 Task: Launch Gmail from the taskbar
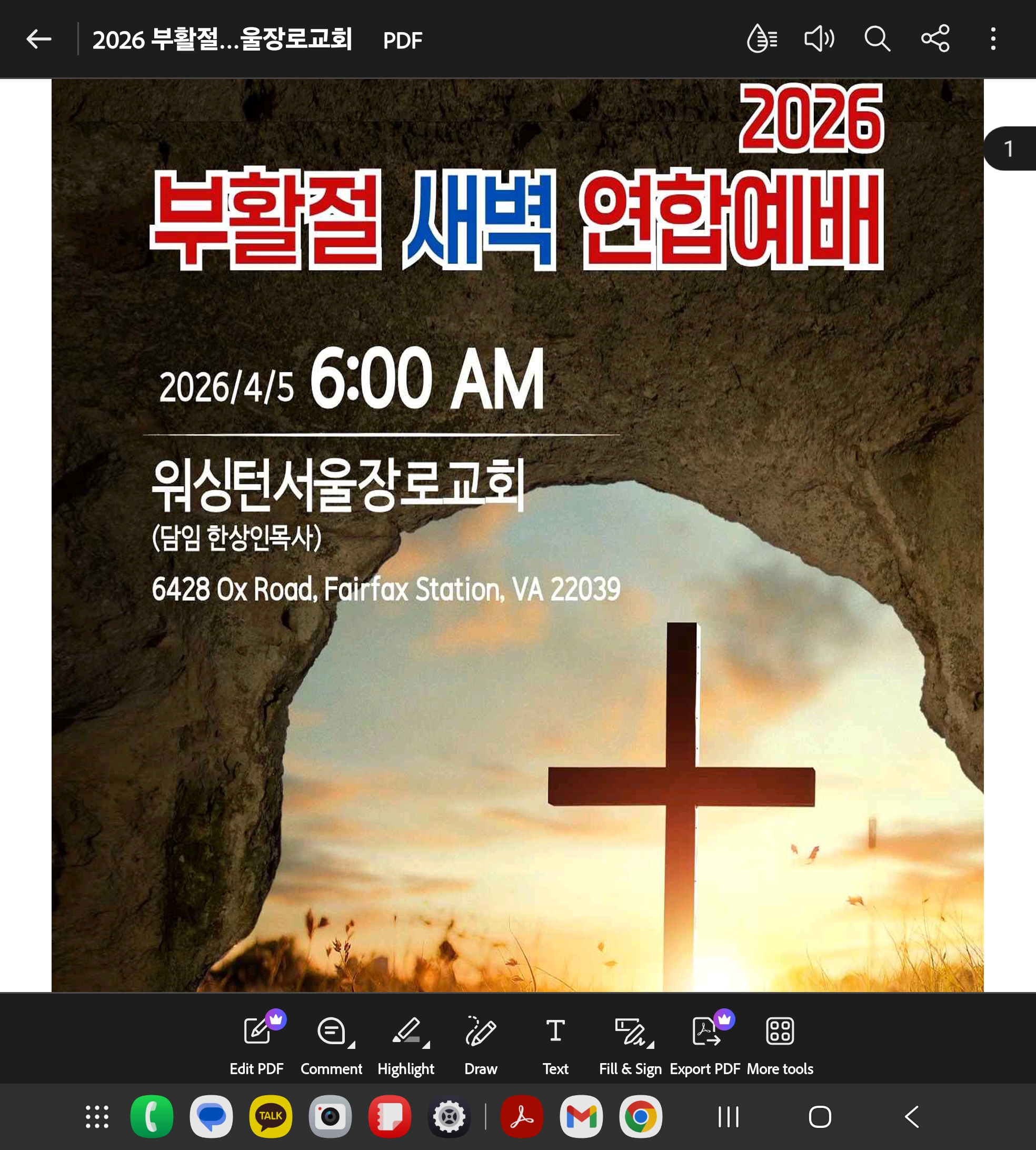pyautogui.click(x=581, y=1116)
